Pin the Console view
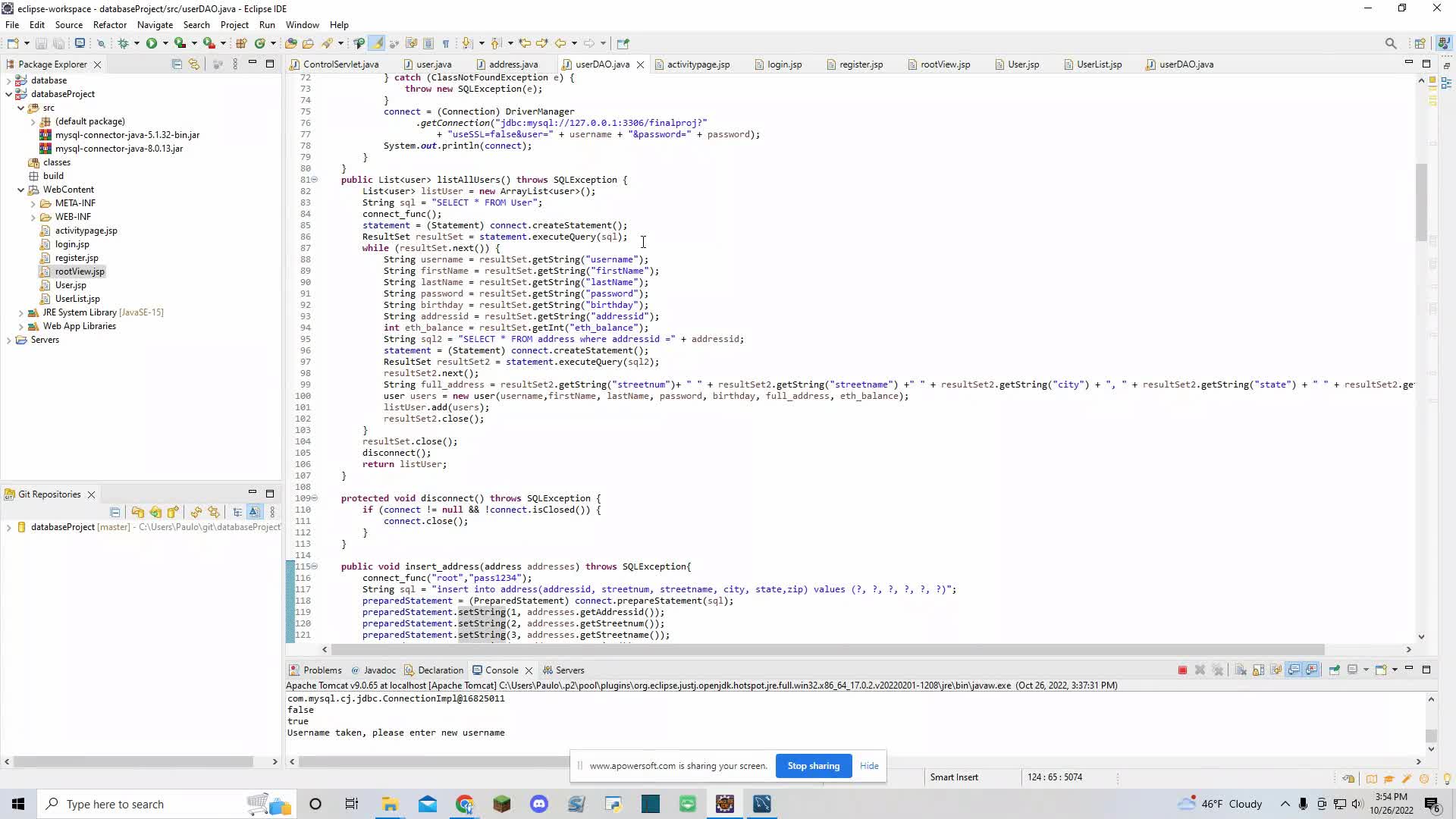Screen dimensions: 1456x819 tap(1334, 670)
